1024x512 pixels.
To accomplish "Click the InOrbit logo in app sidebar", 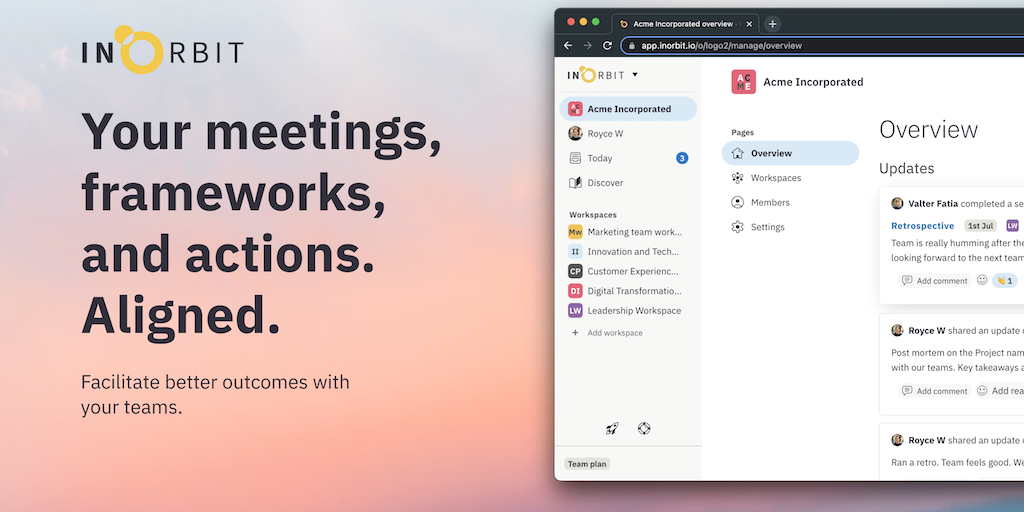I will [596, 74].
